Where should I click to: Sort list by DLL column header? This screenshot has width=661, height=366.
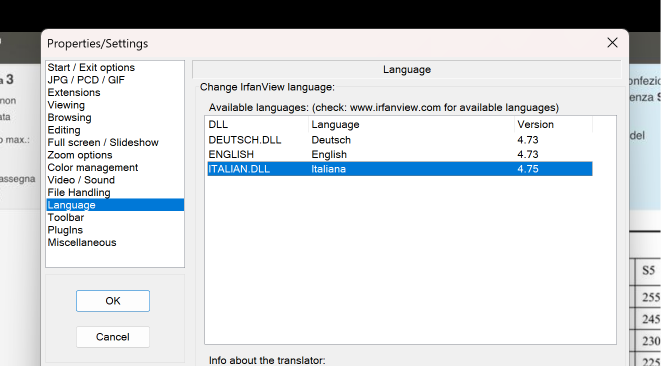[257, 124]
